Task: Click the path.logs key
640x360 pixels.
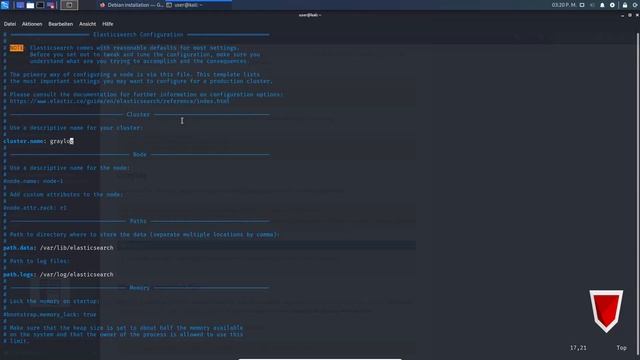Action: (18, 274)
